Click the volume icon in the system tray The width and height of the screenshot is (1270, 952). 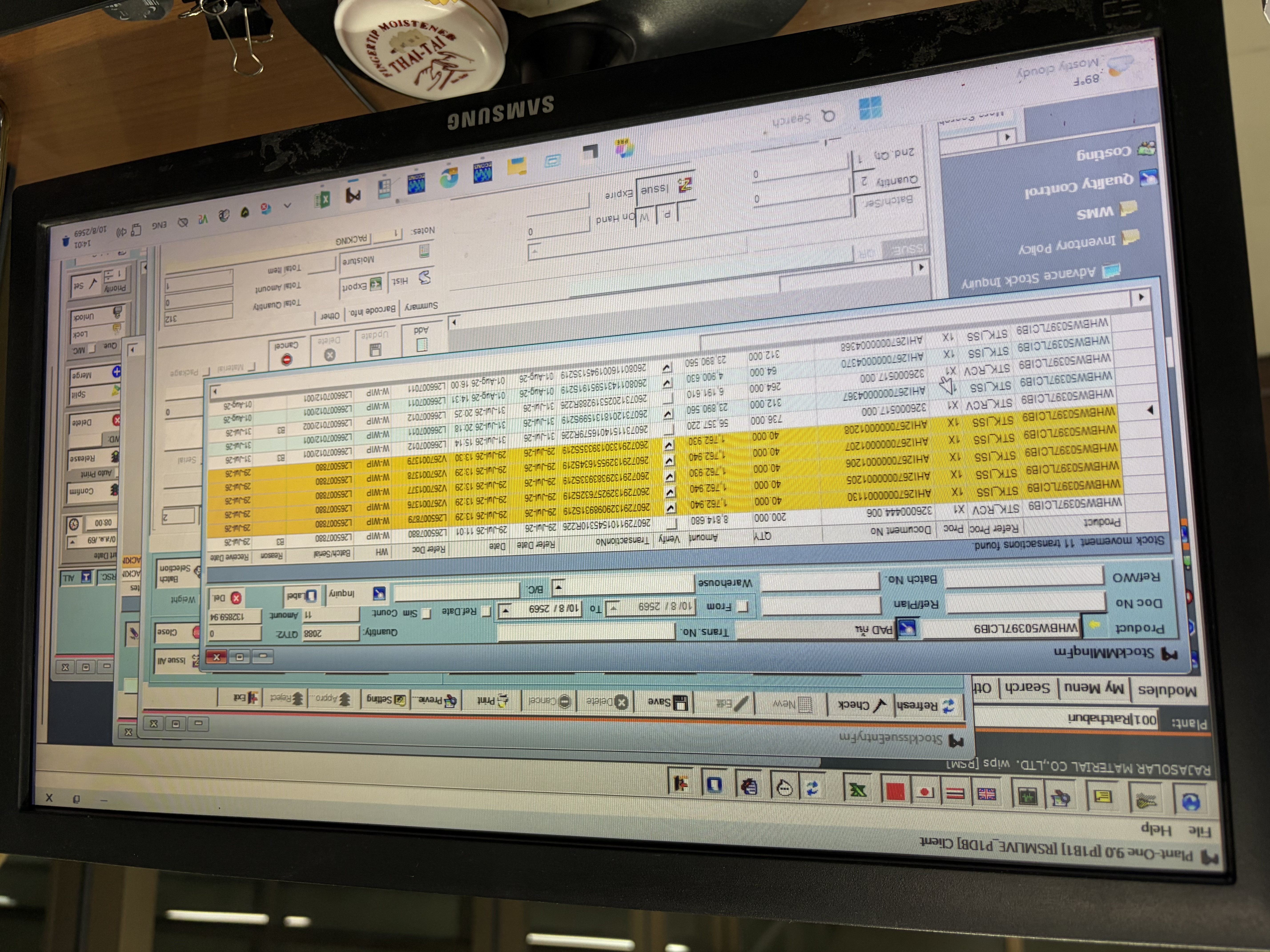(121, 232)
